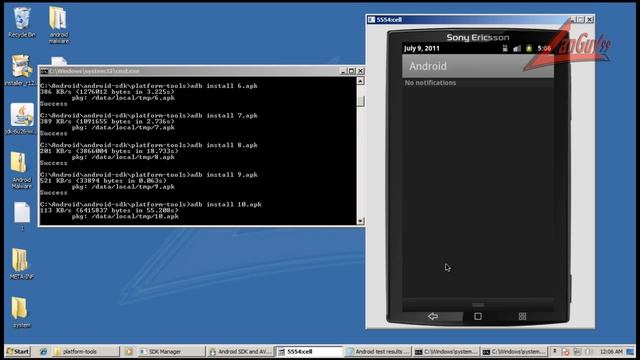Click the notification panel drag handle at bottom
Image resolution: width=640 pixels, height=360 pixels.
[478, 305]
